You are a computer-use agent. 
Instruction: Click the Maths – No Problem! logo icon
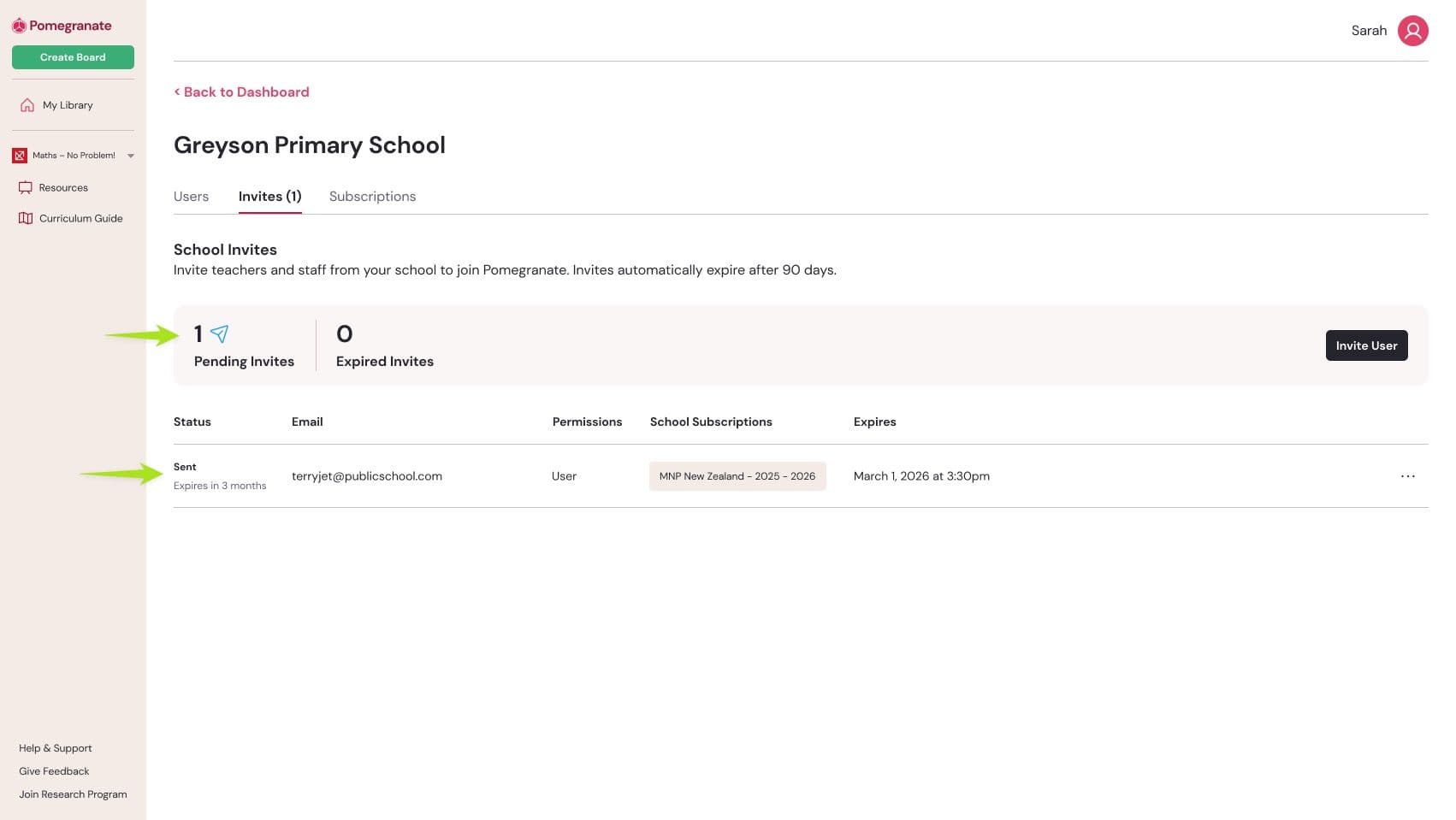click(x=20, y=156)
